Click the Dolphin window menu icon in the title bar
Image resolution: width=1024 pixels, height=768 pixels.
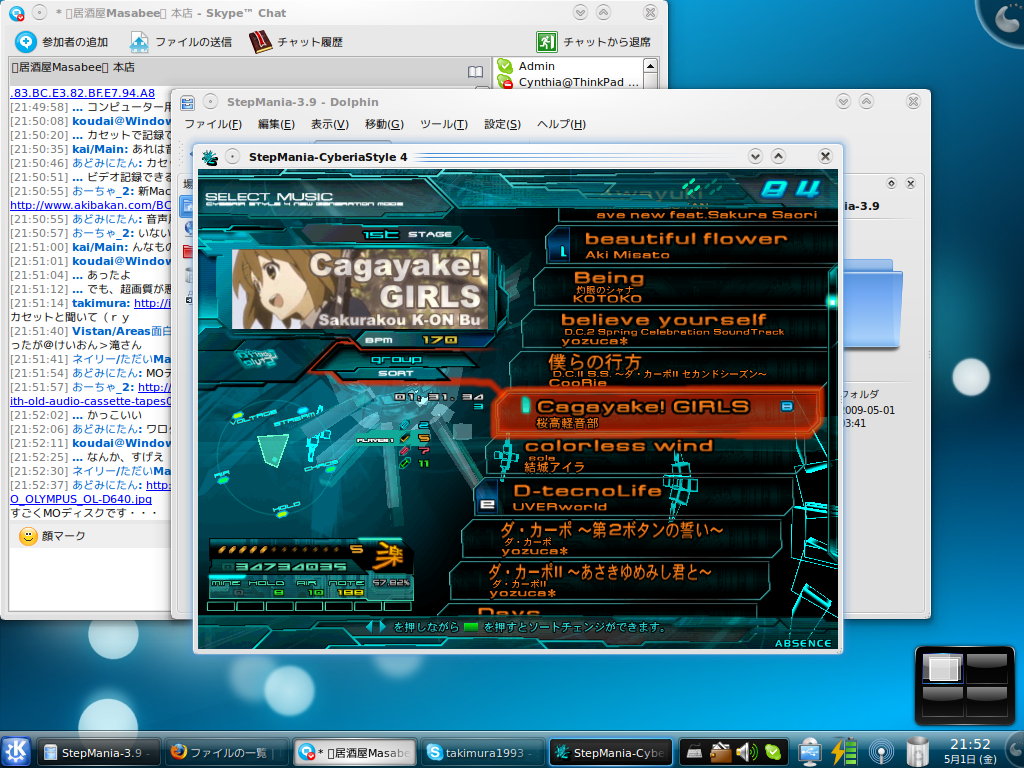187,102
